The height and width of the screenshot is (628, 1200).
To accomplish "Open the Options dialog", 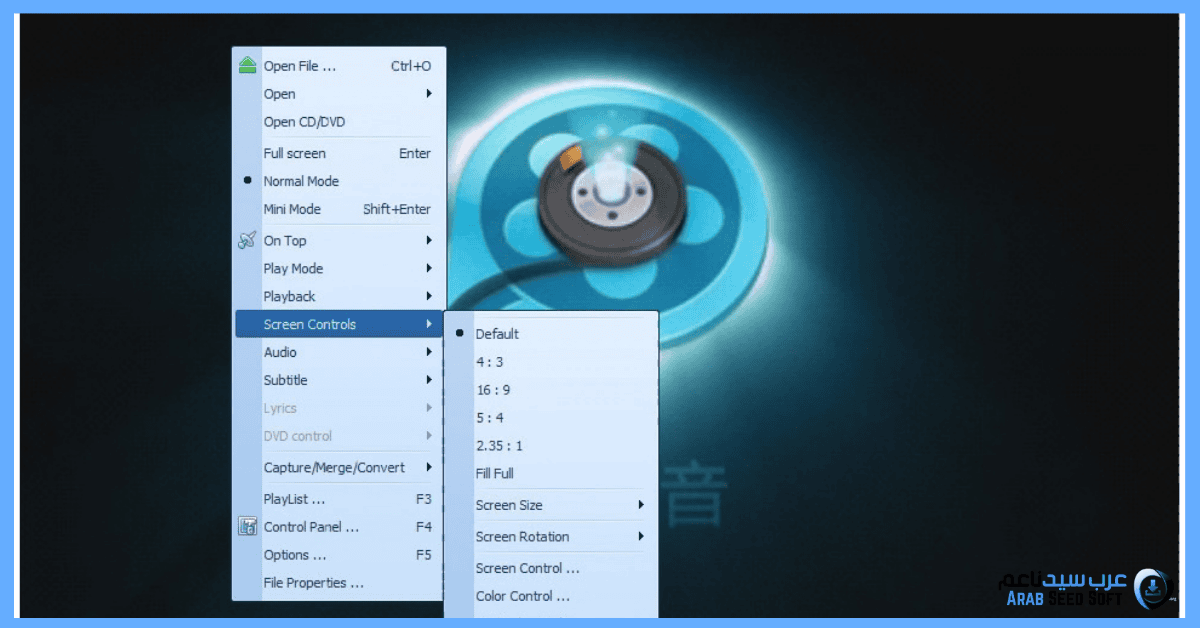I will click(x=290, y=555).
